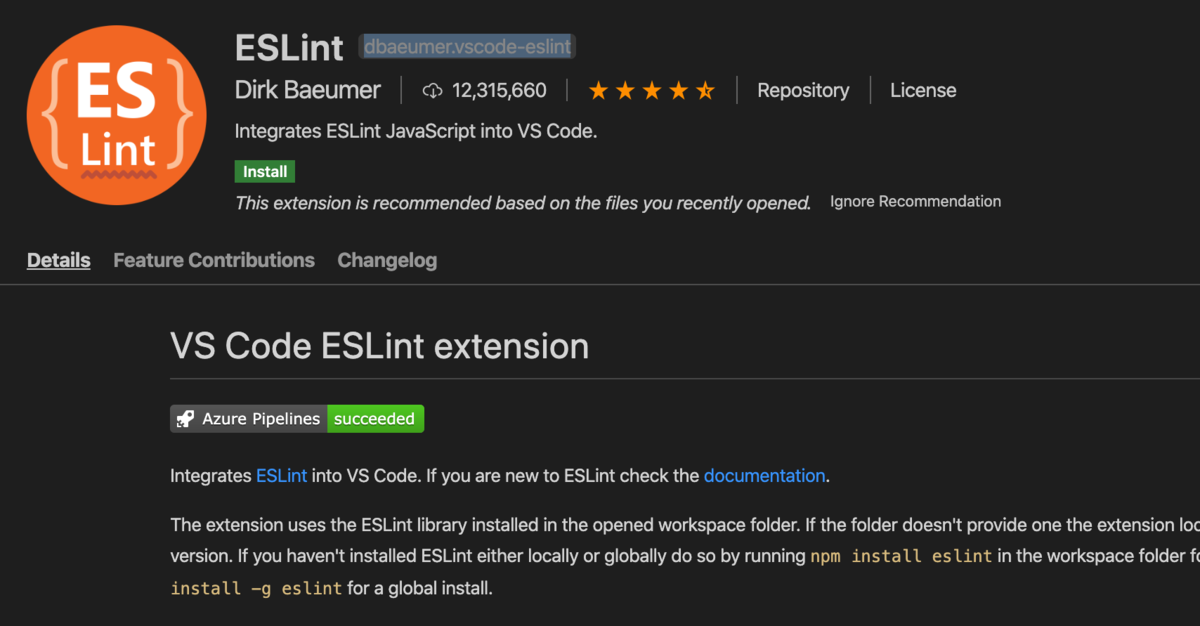
Task: Open publisher Dirk Baeumer's page
Action: point(308,90)
